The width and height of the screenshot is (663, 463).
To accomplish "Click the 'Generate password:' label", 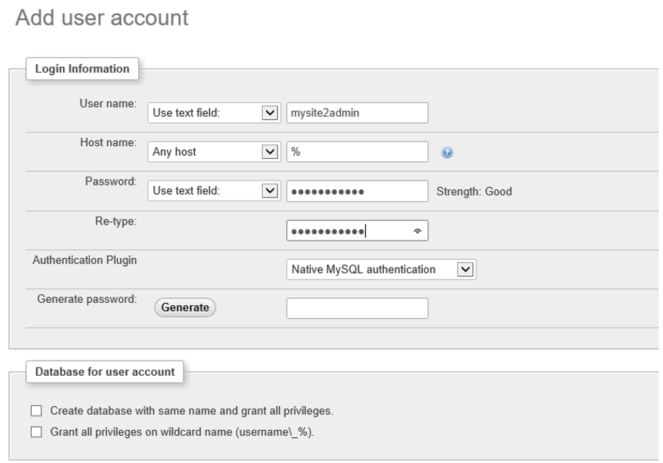I will point(85,299).
